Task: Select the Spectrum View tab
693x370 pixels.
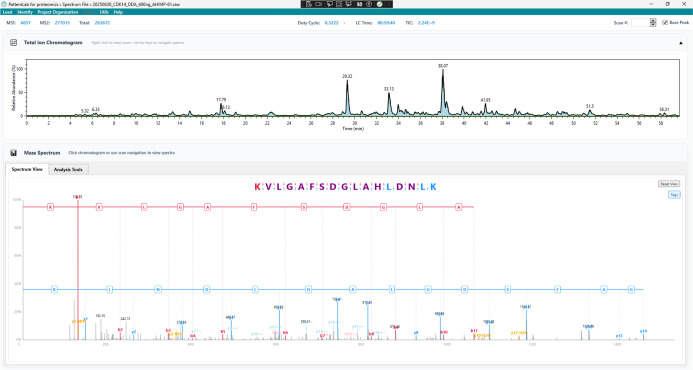Action: (x=27, y=169)
